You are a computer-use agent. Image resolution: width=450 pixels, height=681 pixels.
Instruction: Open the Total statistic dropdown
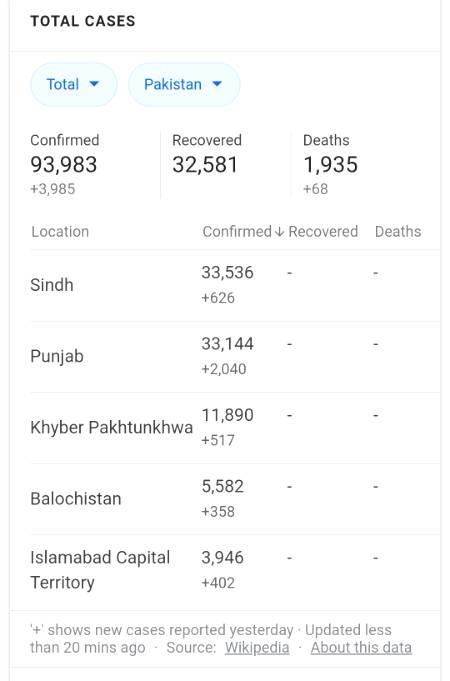coord(73,84)
